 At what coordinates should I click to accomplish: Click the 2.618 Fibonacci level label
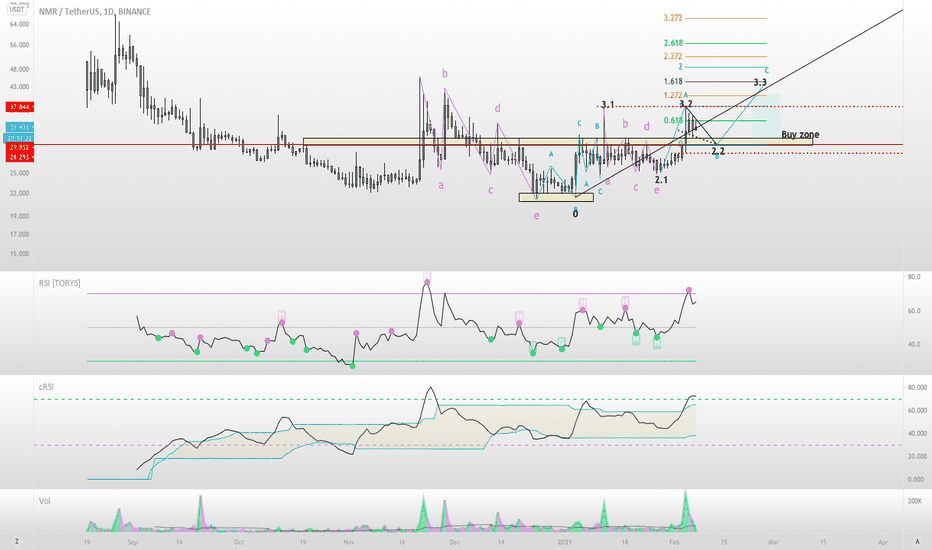pyautogui.click(x=673, y=43)
